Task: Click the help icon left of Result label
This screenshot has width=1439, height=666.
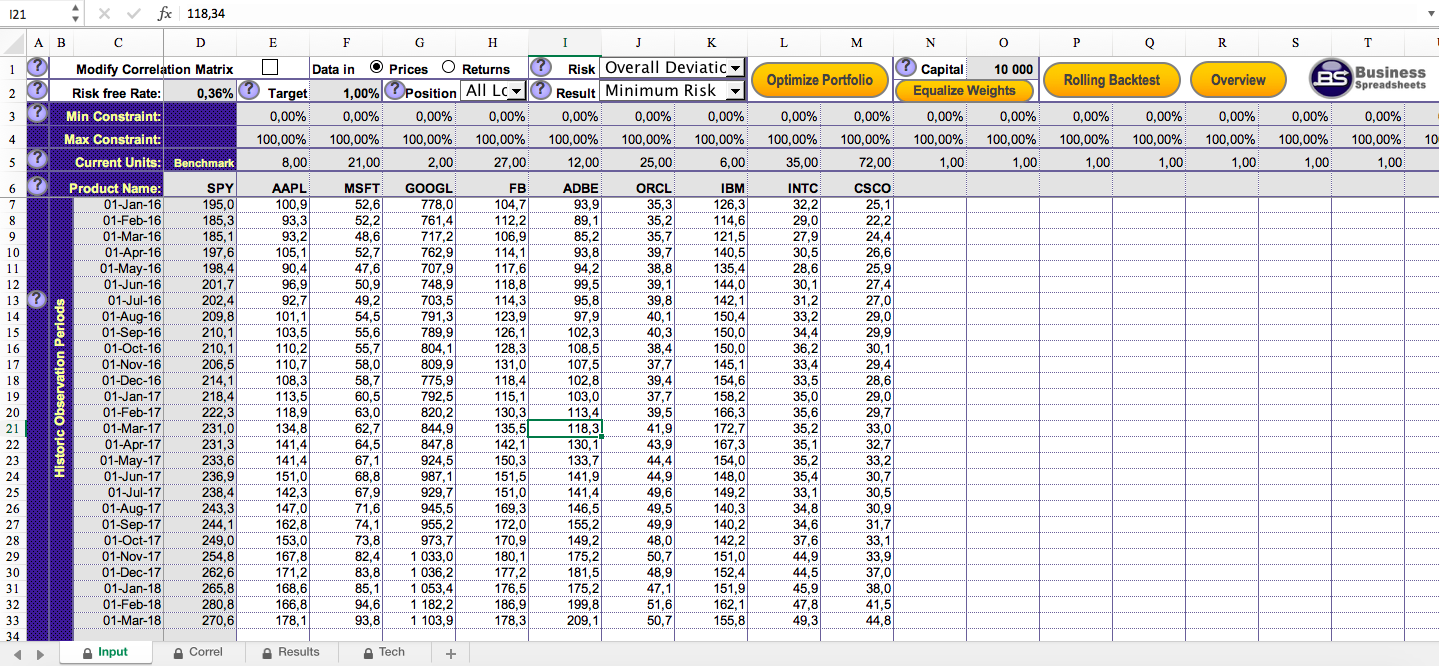Action: 541,90
